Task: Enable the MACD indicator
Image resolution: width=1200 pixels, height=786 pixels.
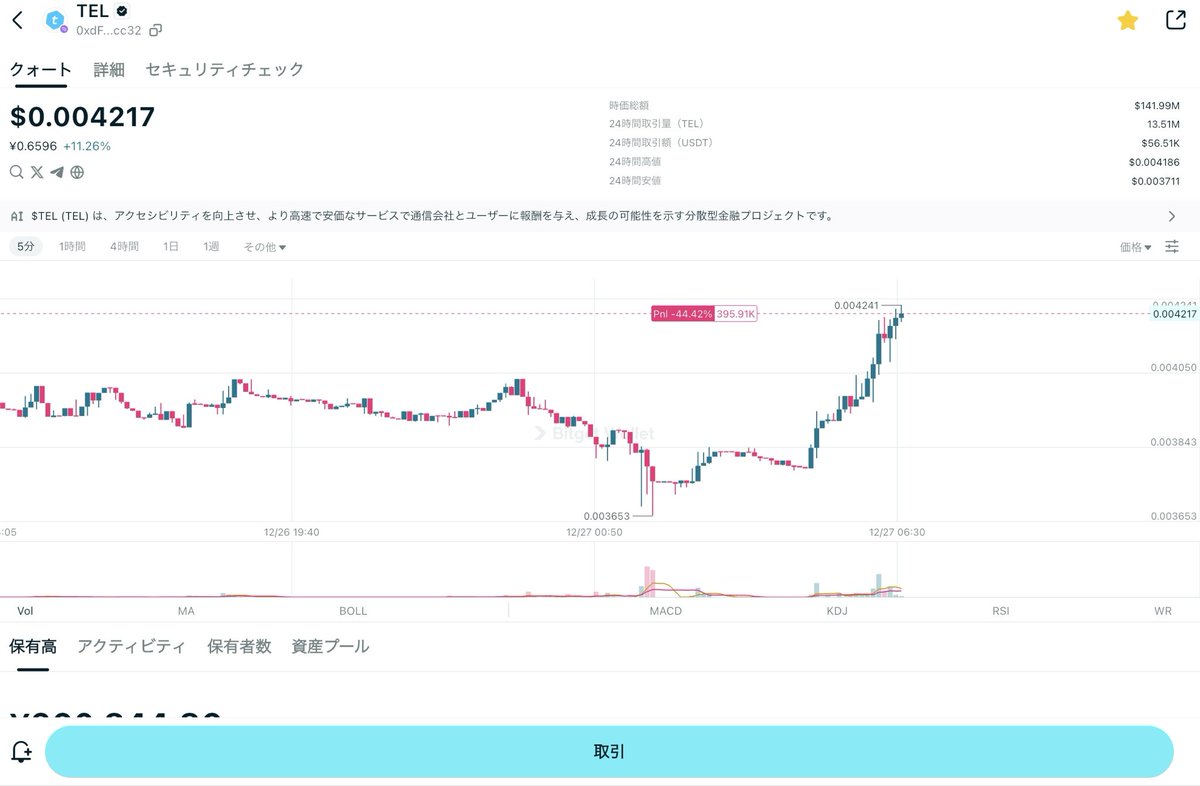Action: (665, 610)
